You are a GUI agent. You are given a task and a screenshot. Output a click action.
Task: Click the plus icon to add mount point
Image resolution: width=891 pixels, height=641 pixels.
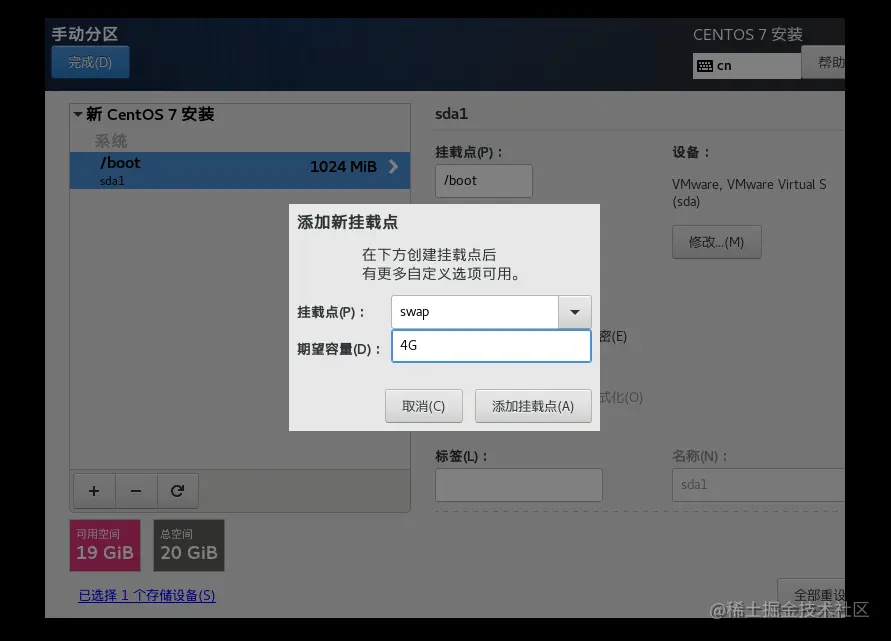point(94,490)
